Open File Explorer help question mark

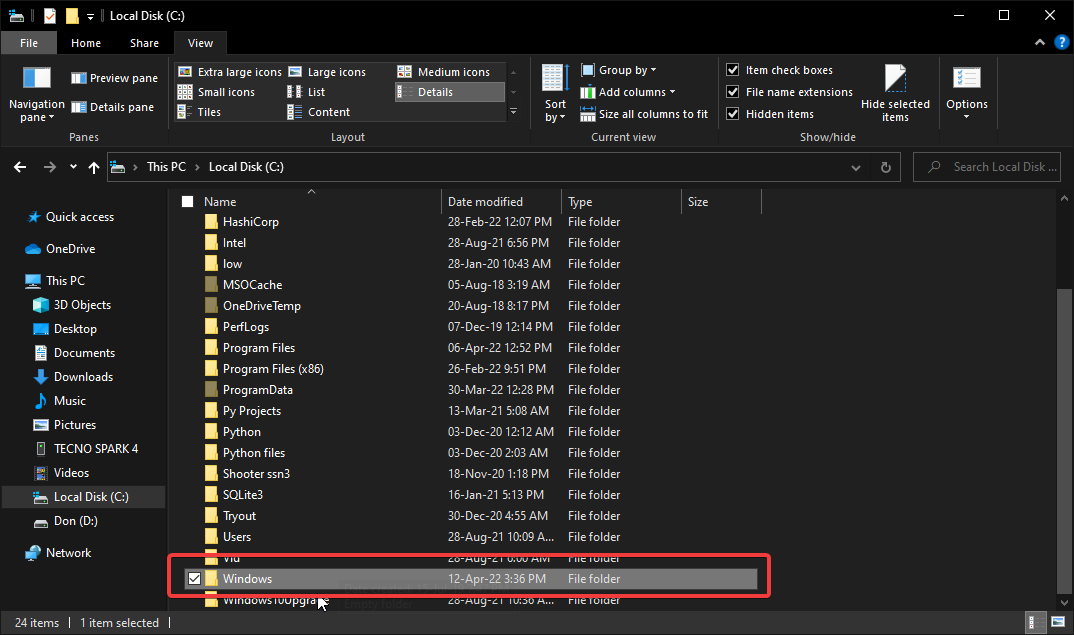(1061, 42)
